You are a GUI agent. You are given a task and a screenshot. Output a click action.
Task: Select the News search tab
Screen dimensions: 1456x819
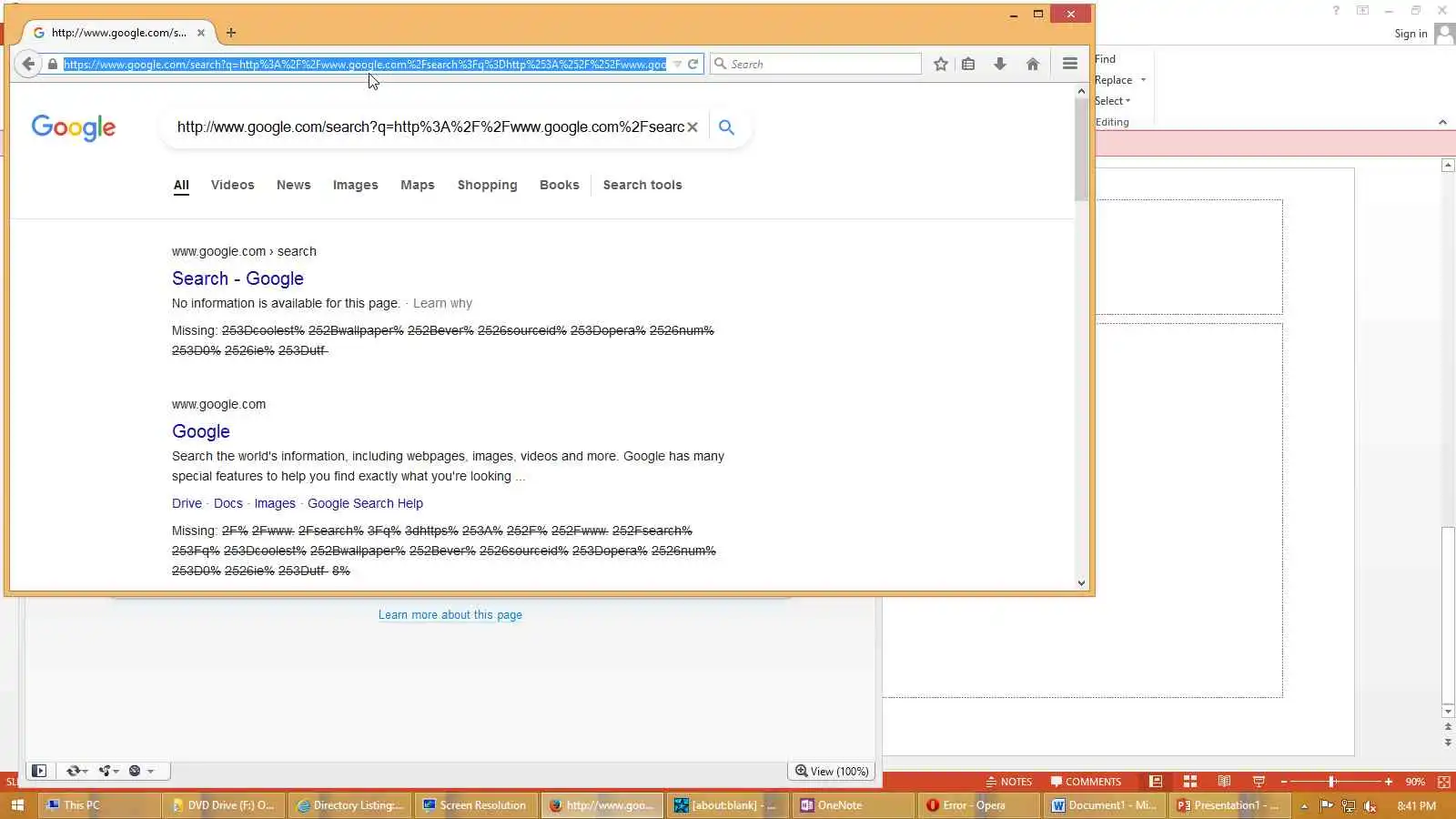pyautogui.click(x=294, y=185)
